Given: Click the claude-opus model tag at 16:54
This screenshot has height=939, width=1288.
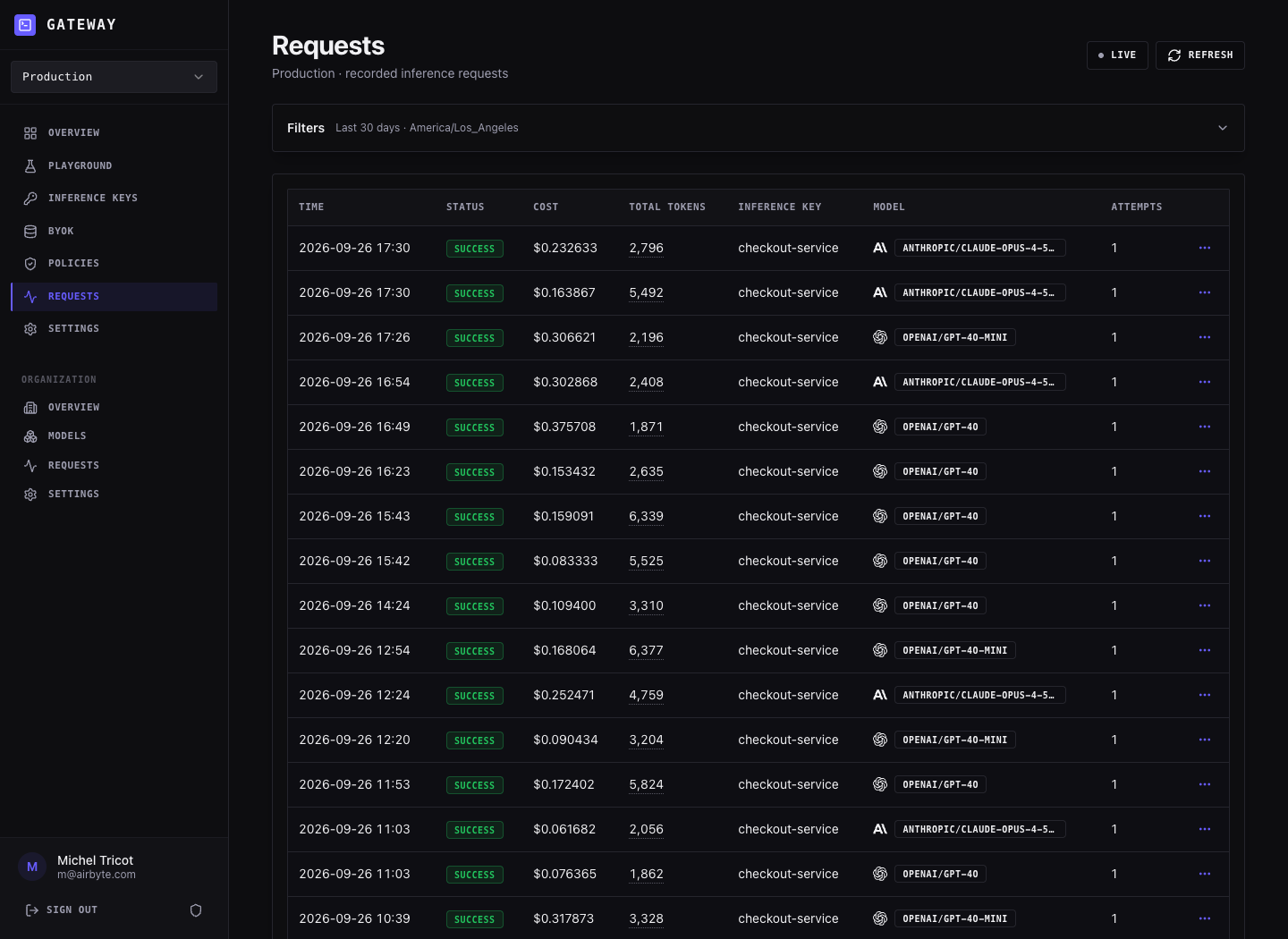Looking at the screenshot, I should (x=980, y=382).
